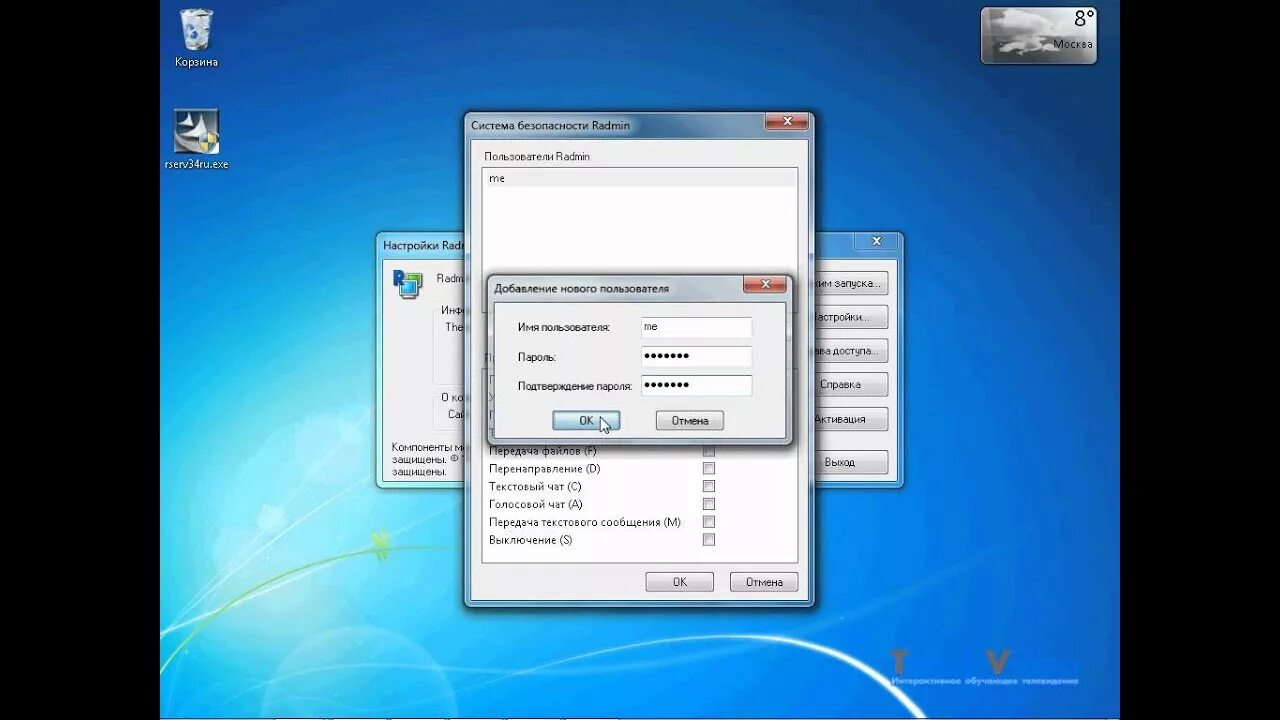Click the Выход button in Настройки Radmin
The width and height of the screenshot is (1280, 720).
pyautogui.click(x=851, y=463)
